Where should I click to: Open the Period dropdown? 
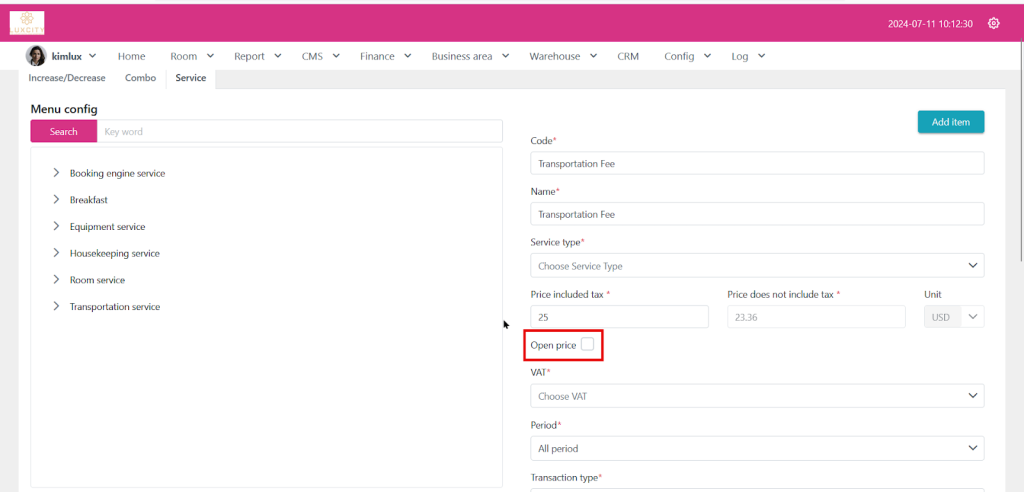[x=756, y=448]
